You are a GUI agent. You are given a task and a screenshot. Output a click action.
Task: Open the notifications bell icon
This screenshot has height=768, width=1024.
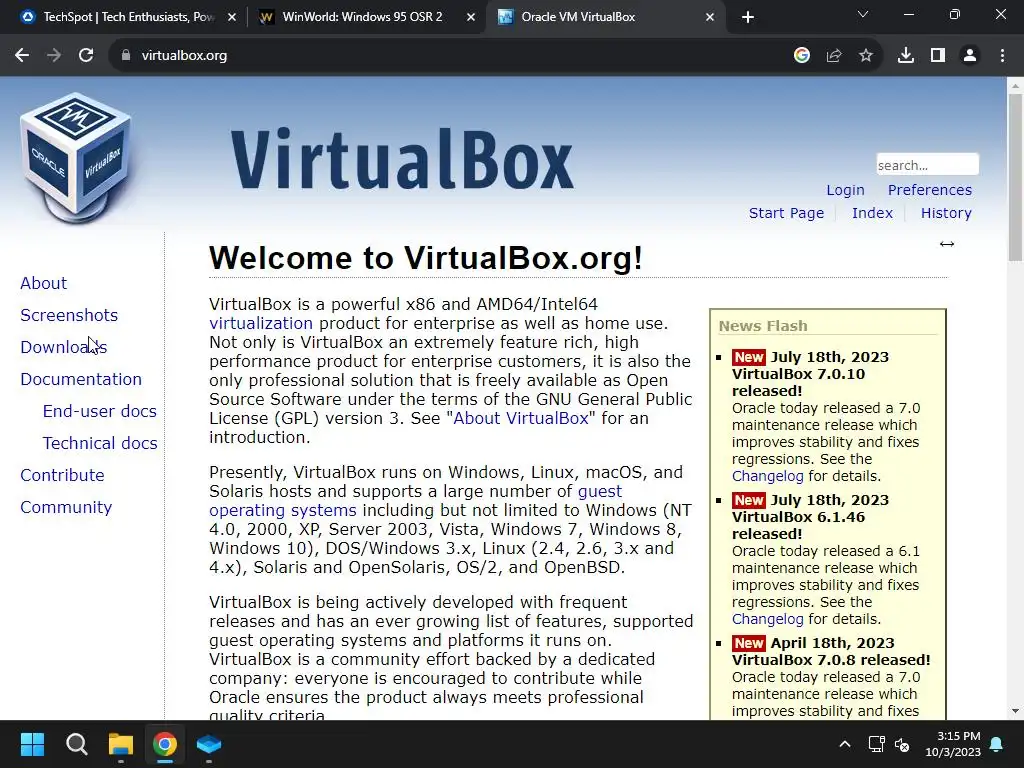tap(997, 744)
